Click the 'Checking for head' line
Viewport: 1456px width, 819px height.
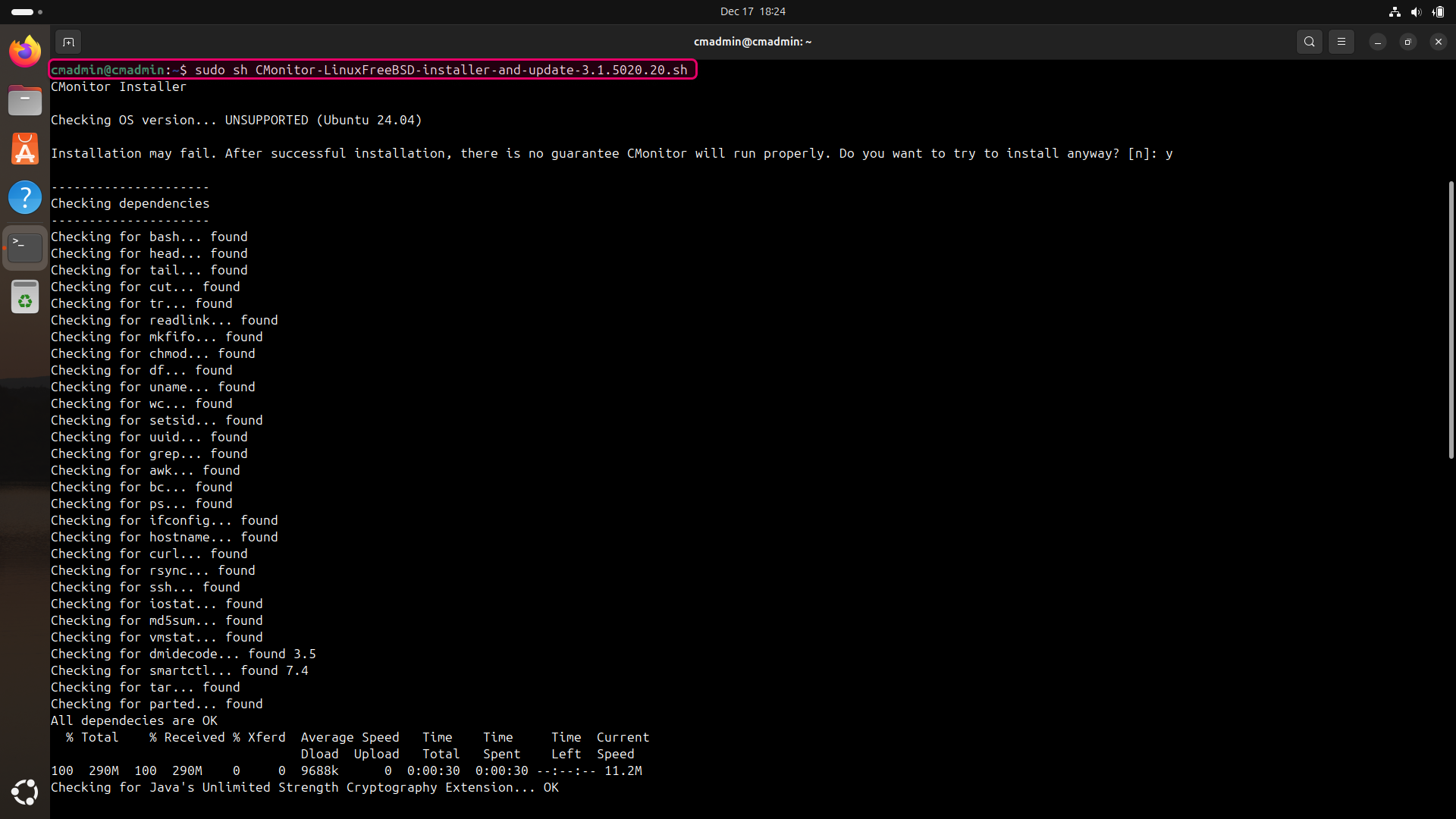[149, 253]
